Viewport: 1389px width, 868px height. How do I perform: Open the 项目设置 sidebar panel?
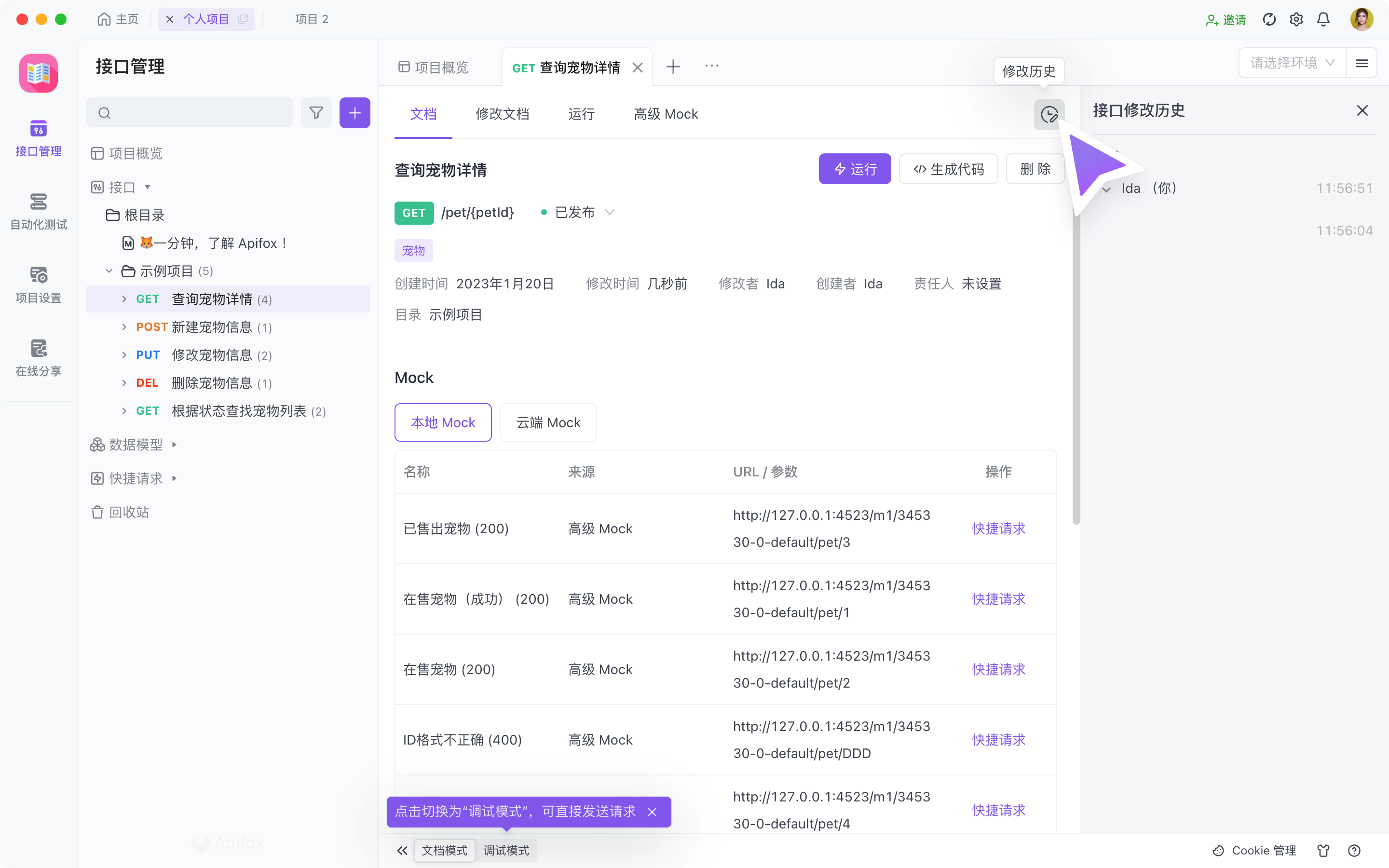point(38,284)
